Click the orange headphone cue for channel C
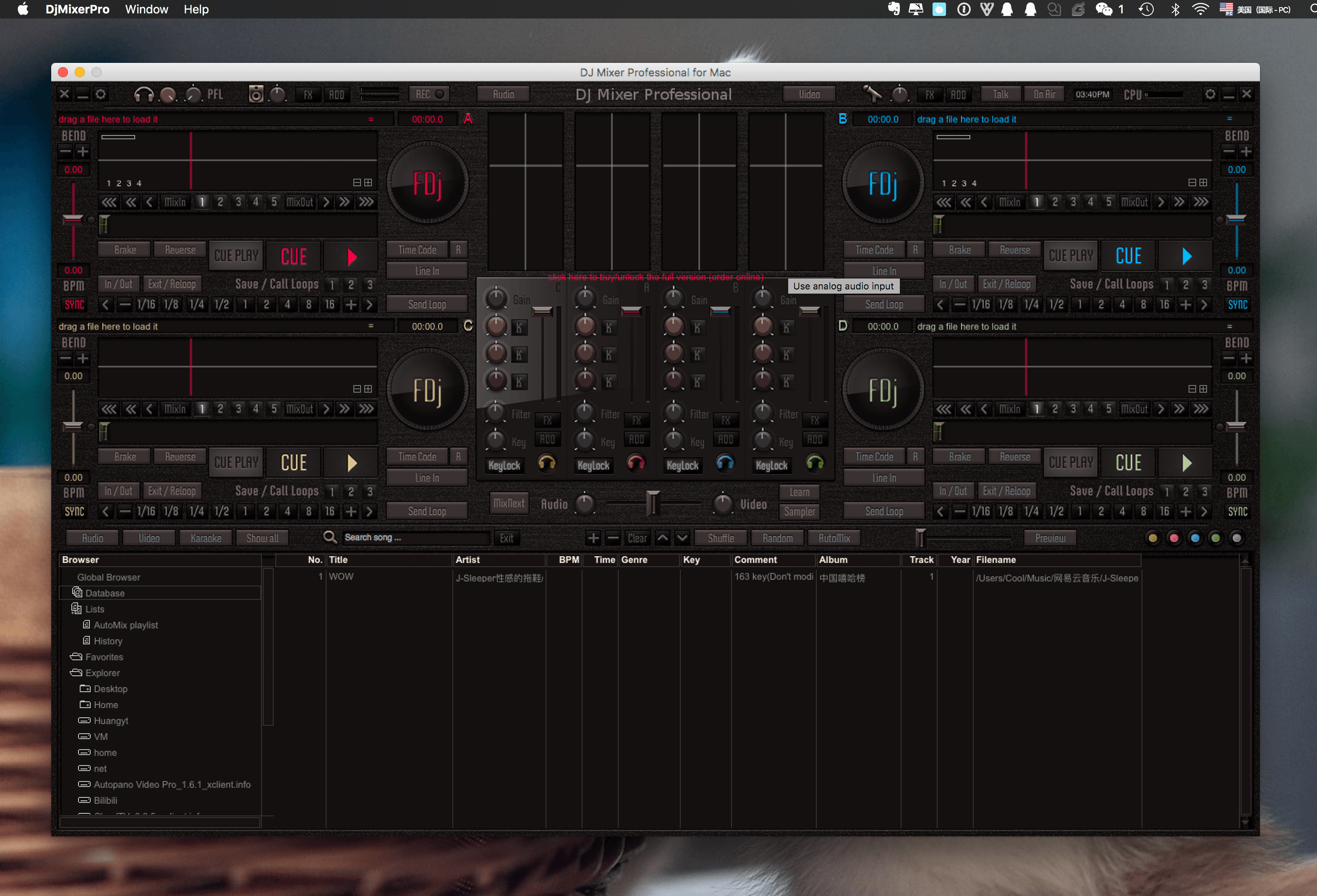This screenshot has width=1317, height=896. pyautogui.click(x=546, y=464)
